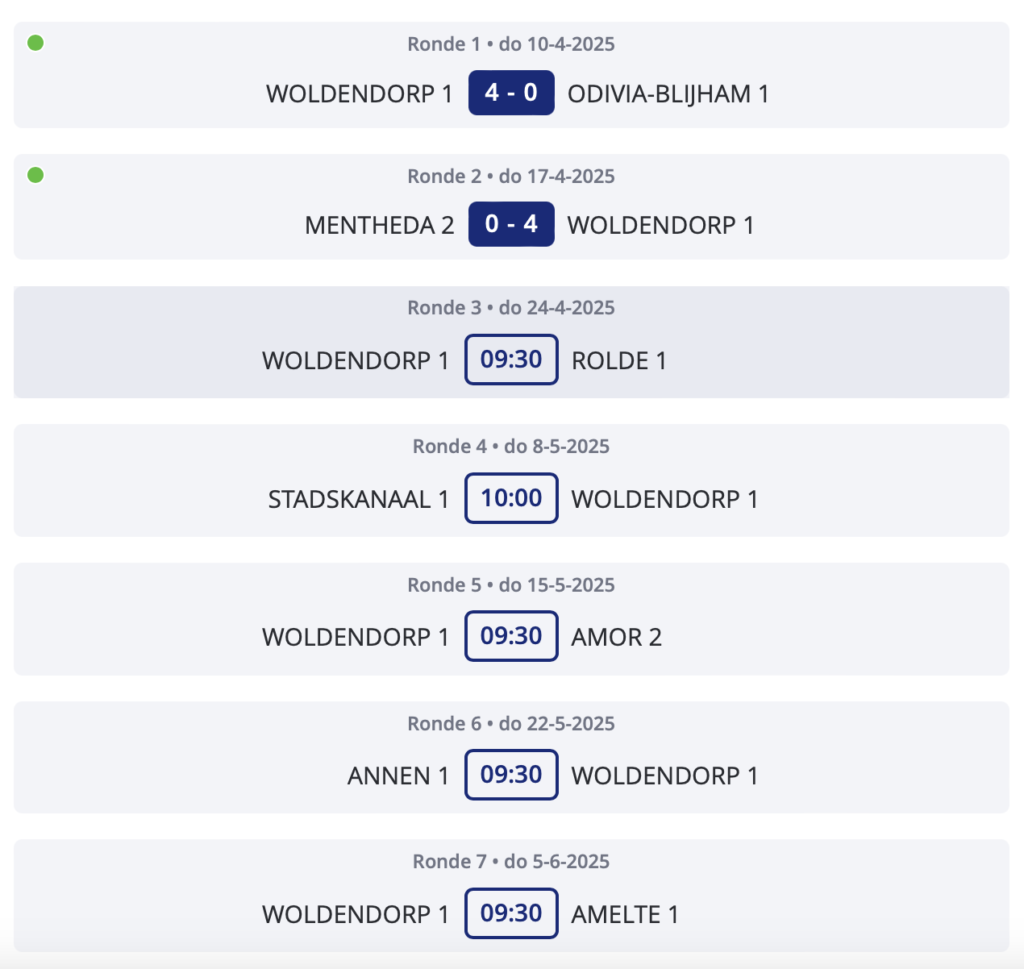Click the Ronde 7 date header
Image resolution: width=1024 pixels, height=969 pixels.
(x=511, y=861)
